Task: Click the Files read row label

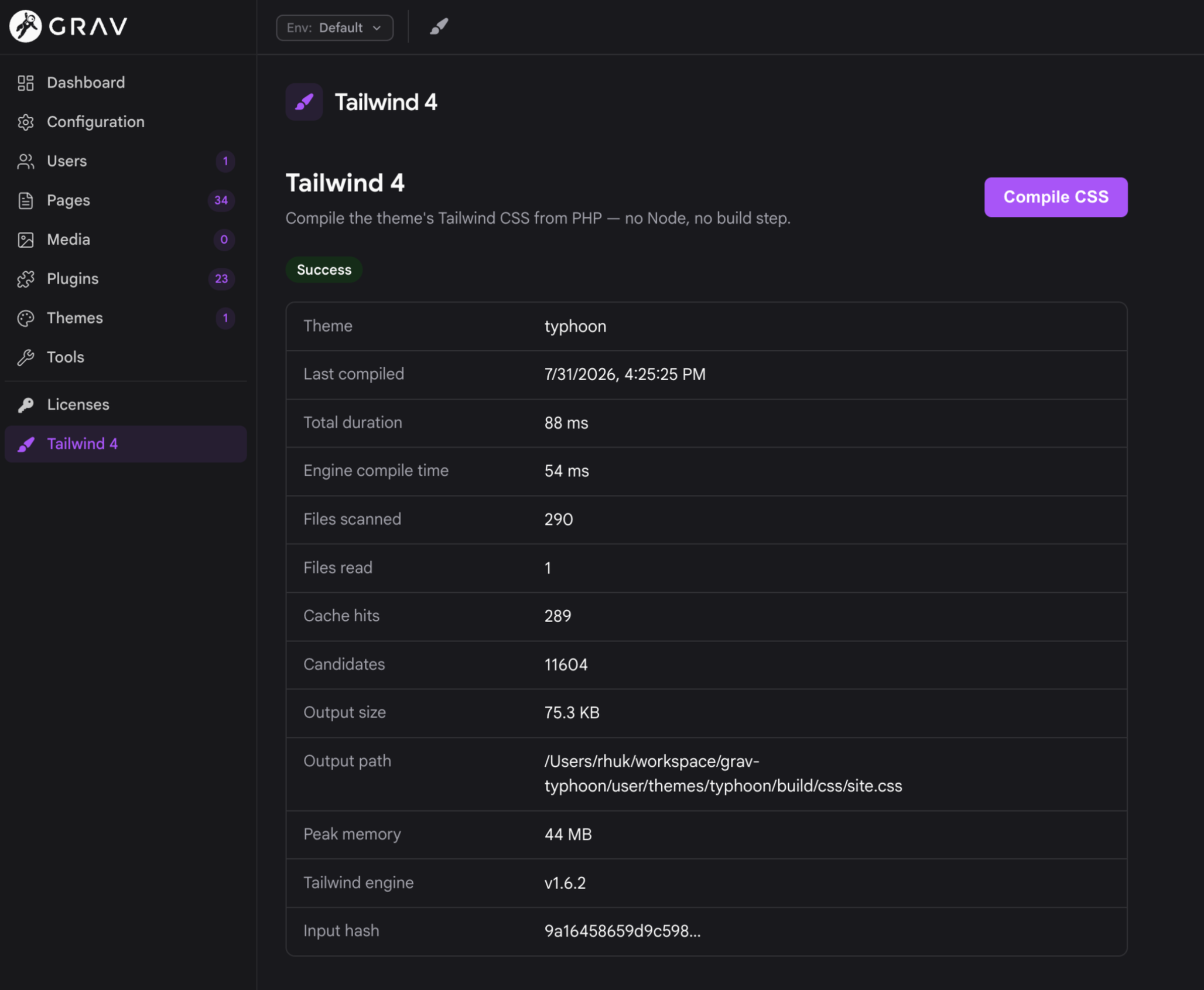Action: pos(337,568)
